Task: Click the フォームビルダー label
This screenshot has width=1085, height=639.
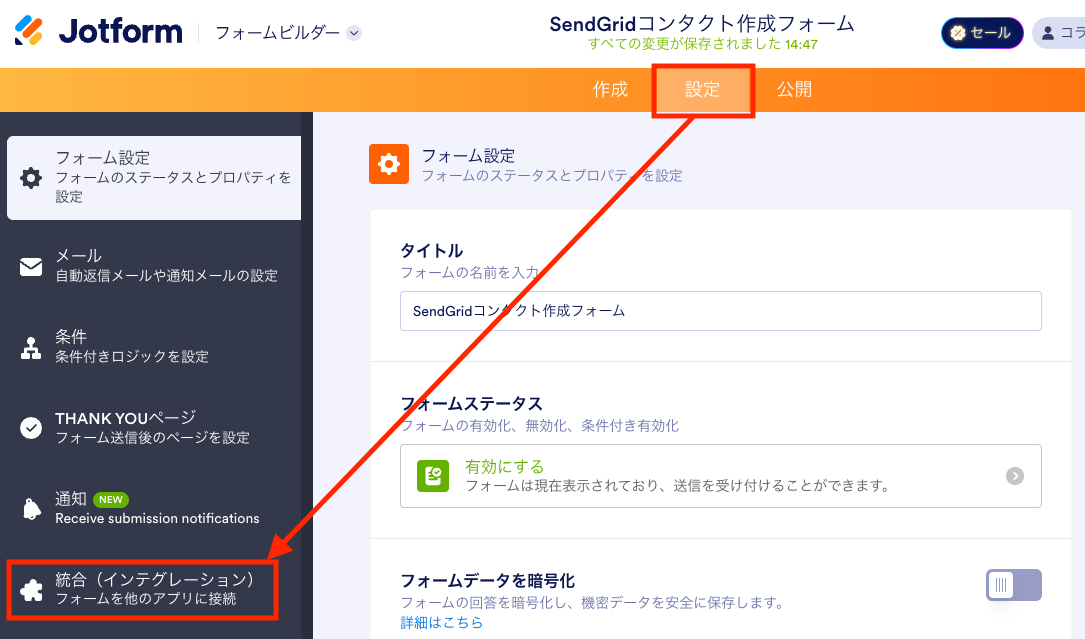Action: 277,33
